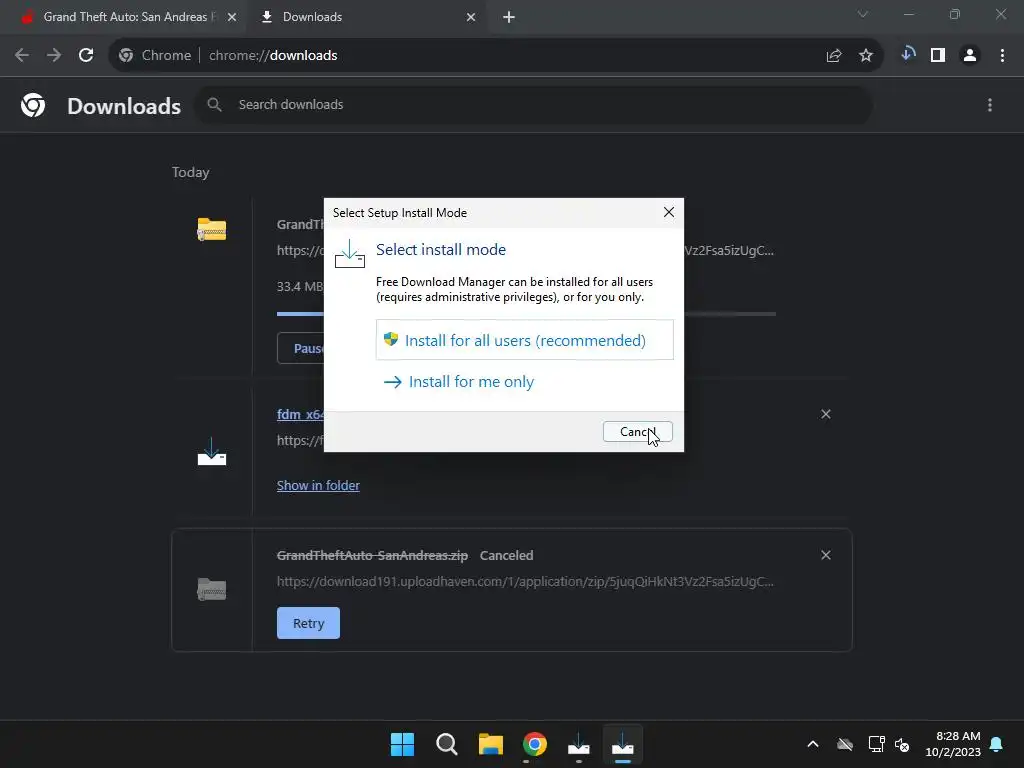
Task: Choose Install for all users (recommended)
Action: (524, 340)
